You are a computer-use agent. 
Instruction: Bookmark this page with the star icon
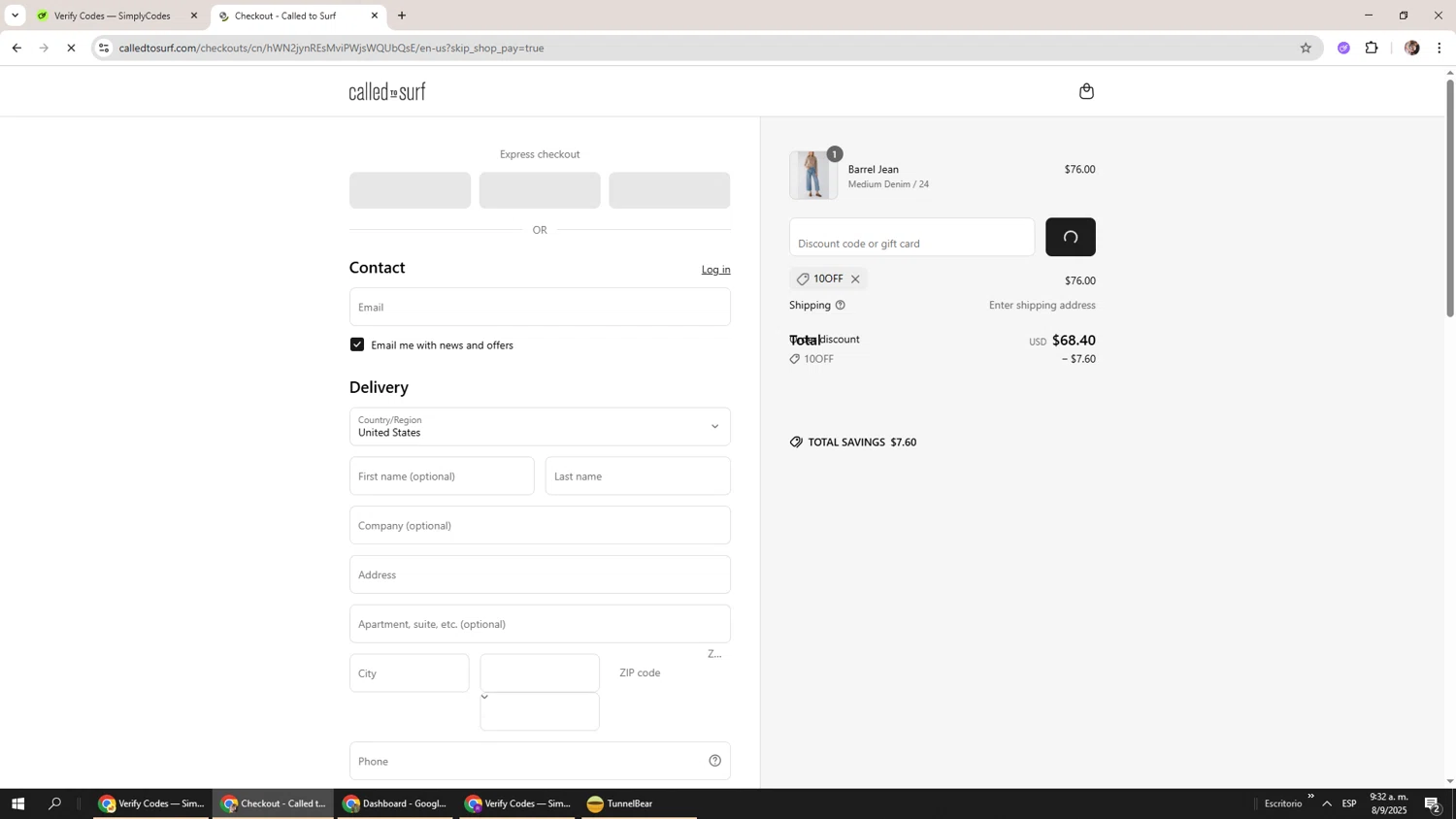[x=1306, y=48]
